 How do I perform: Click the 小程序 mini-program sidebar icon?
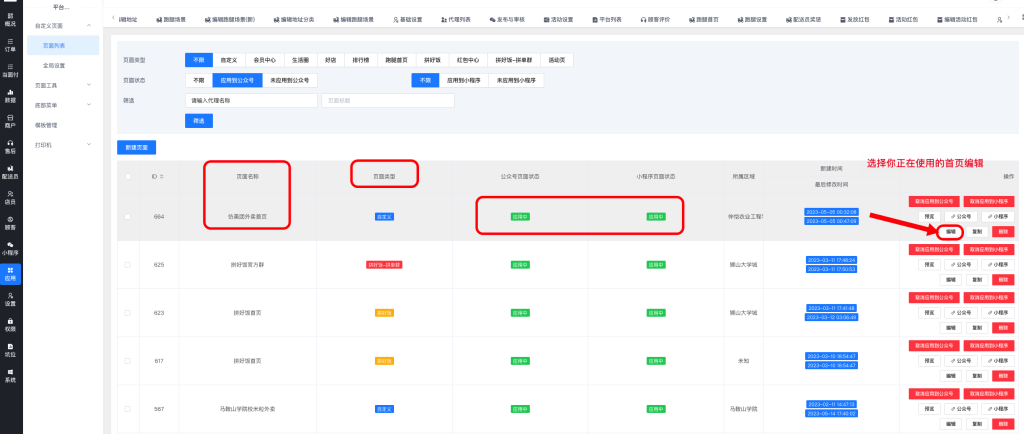pyautogui.click(x=10, y=248)
